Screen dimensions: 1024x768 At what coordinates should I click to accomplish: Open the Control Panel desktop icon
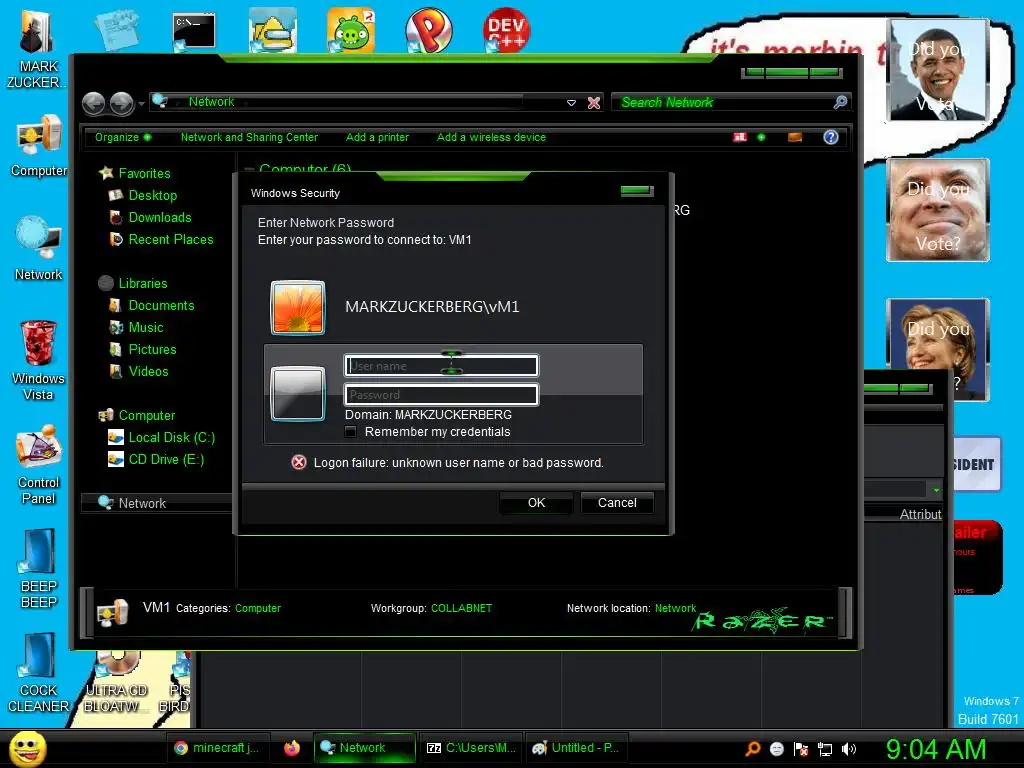point(39,465)
